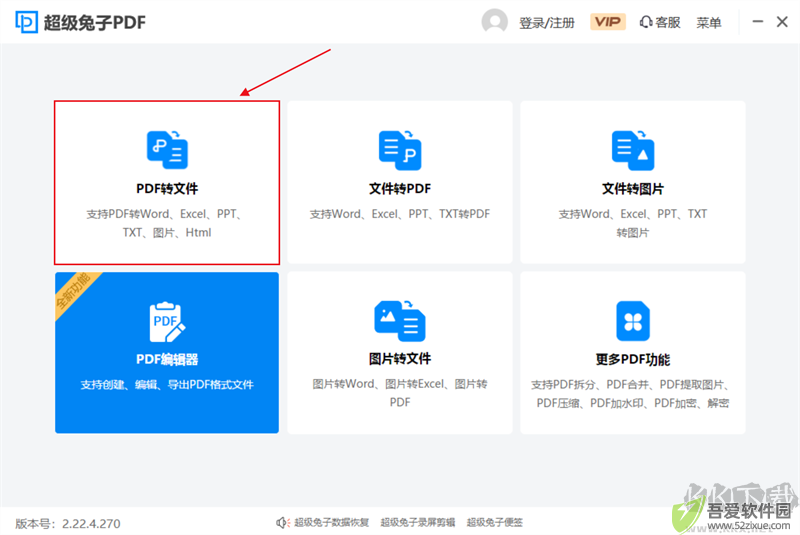The height and width of the screenshot is (535, 800).
Task: Click the 文件转图片 icon
Action: coord(633,150)
